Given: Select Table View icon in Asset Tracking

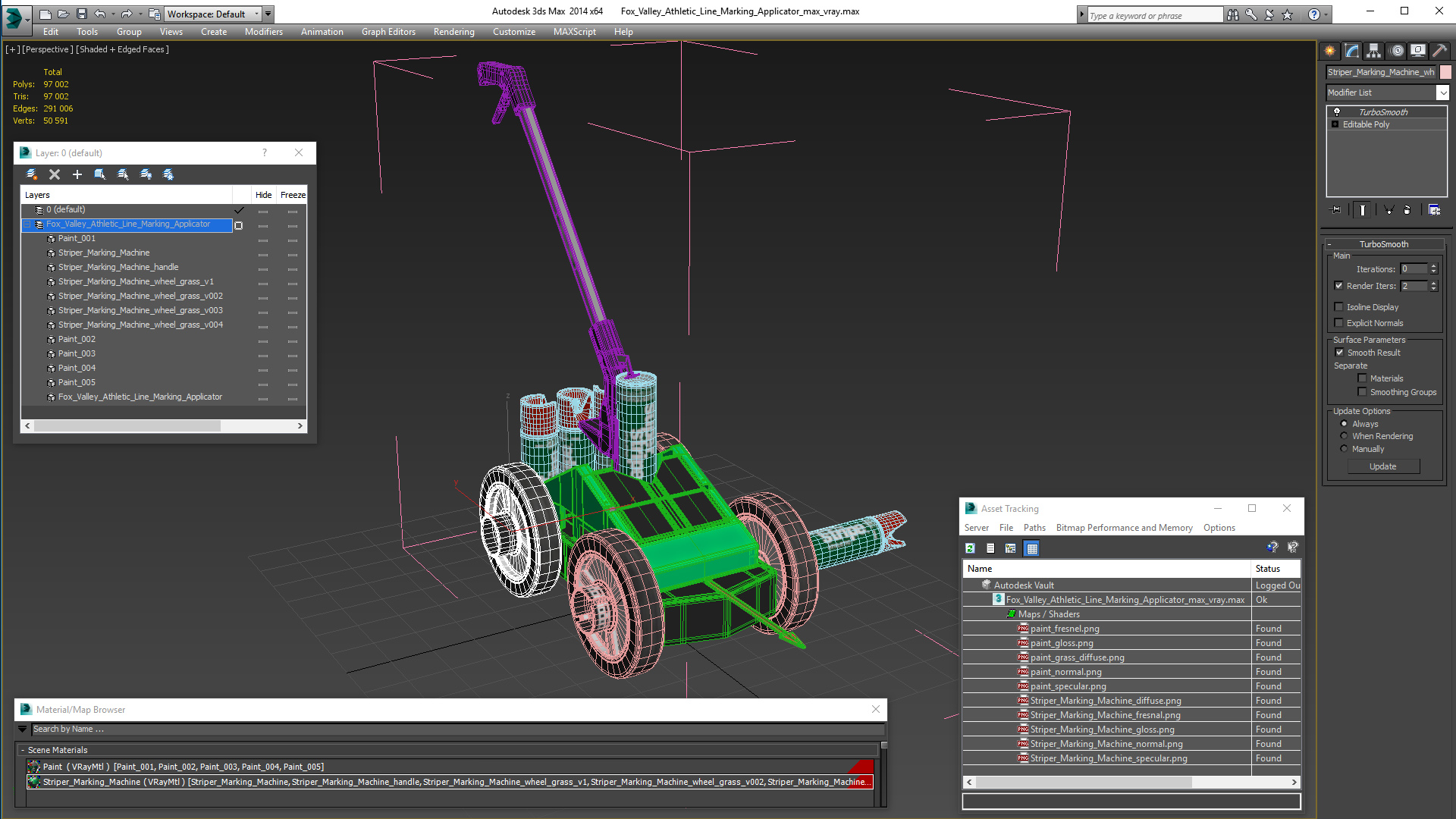Looking at the screenshot, I should pos(1031,548).
